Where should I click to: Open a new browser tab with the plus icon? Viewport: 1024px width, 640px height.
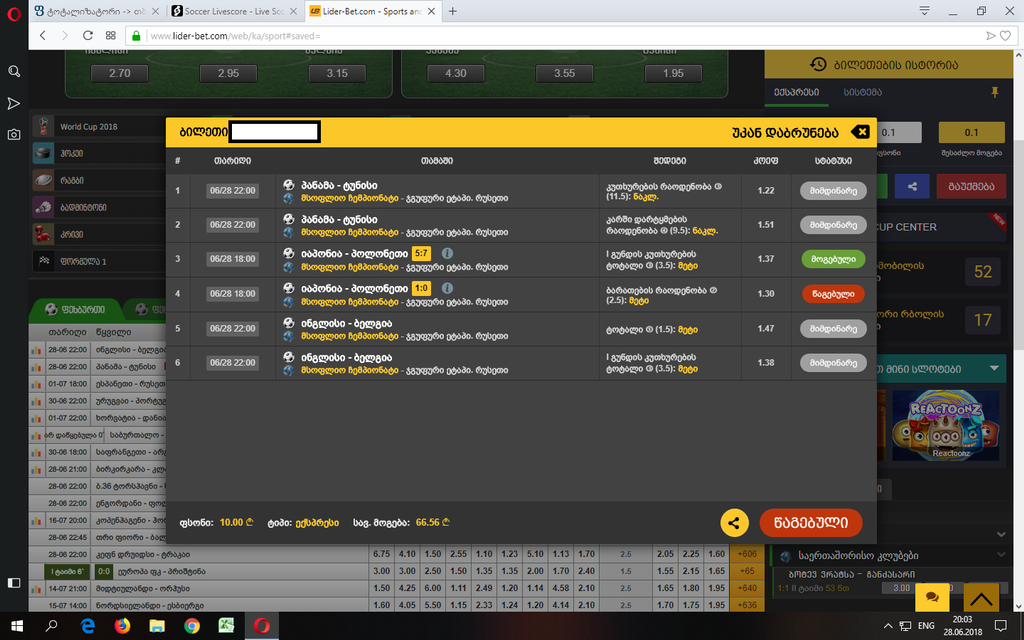(x=453, y=11)
